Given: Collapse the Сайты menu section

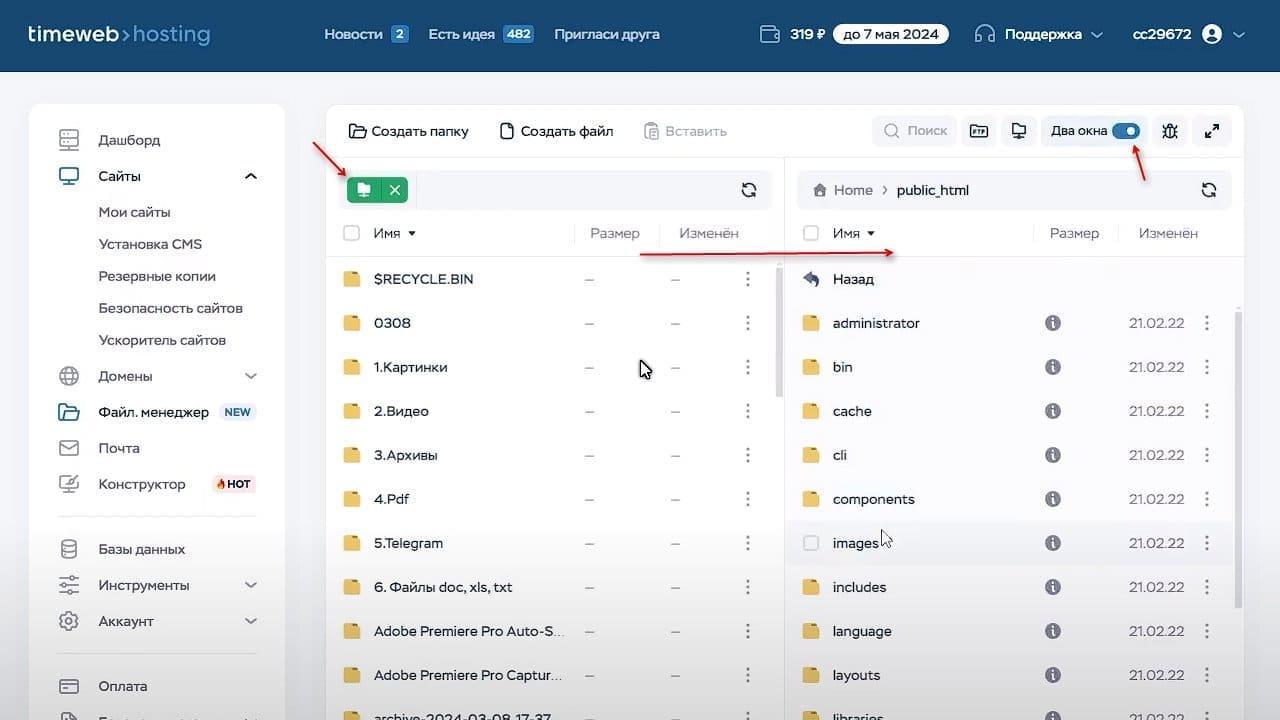Looking at the screenshot, I should pos(251,176).
